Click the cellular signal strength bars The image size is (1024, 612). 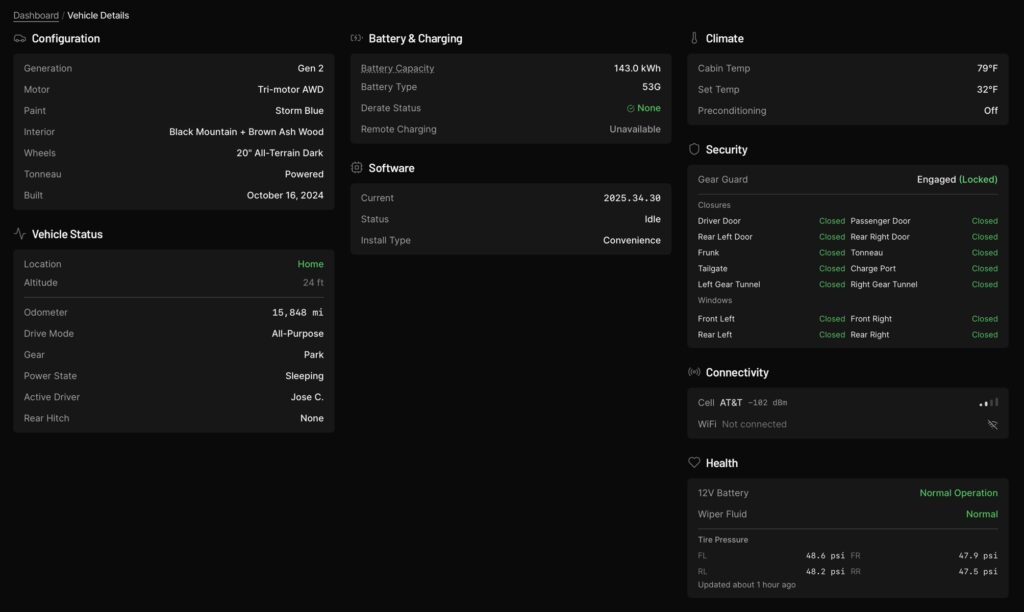(x=988, y=402)
